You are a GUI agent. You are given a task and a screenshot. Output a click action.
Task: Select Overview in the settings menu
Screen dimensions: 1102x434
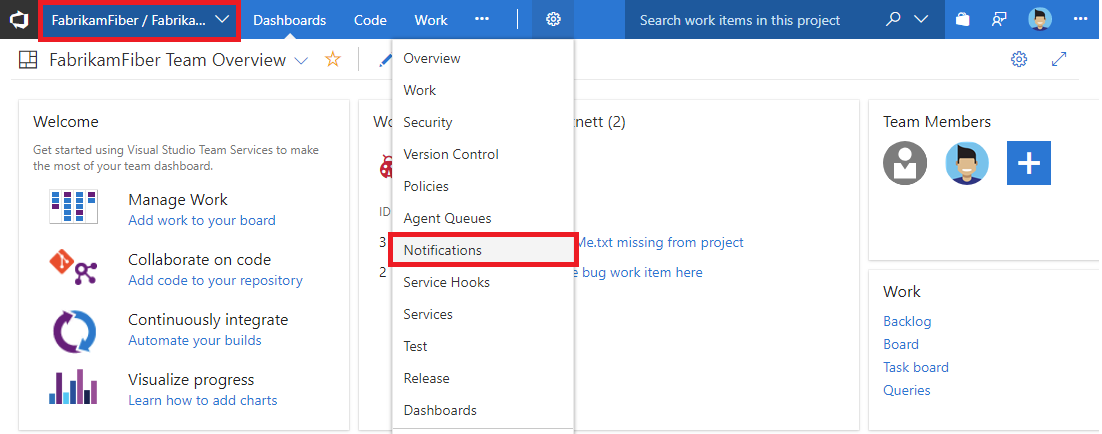pyautogui.click(x=483, y=58)
